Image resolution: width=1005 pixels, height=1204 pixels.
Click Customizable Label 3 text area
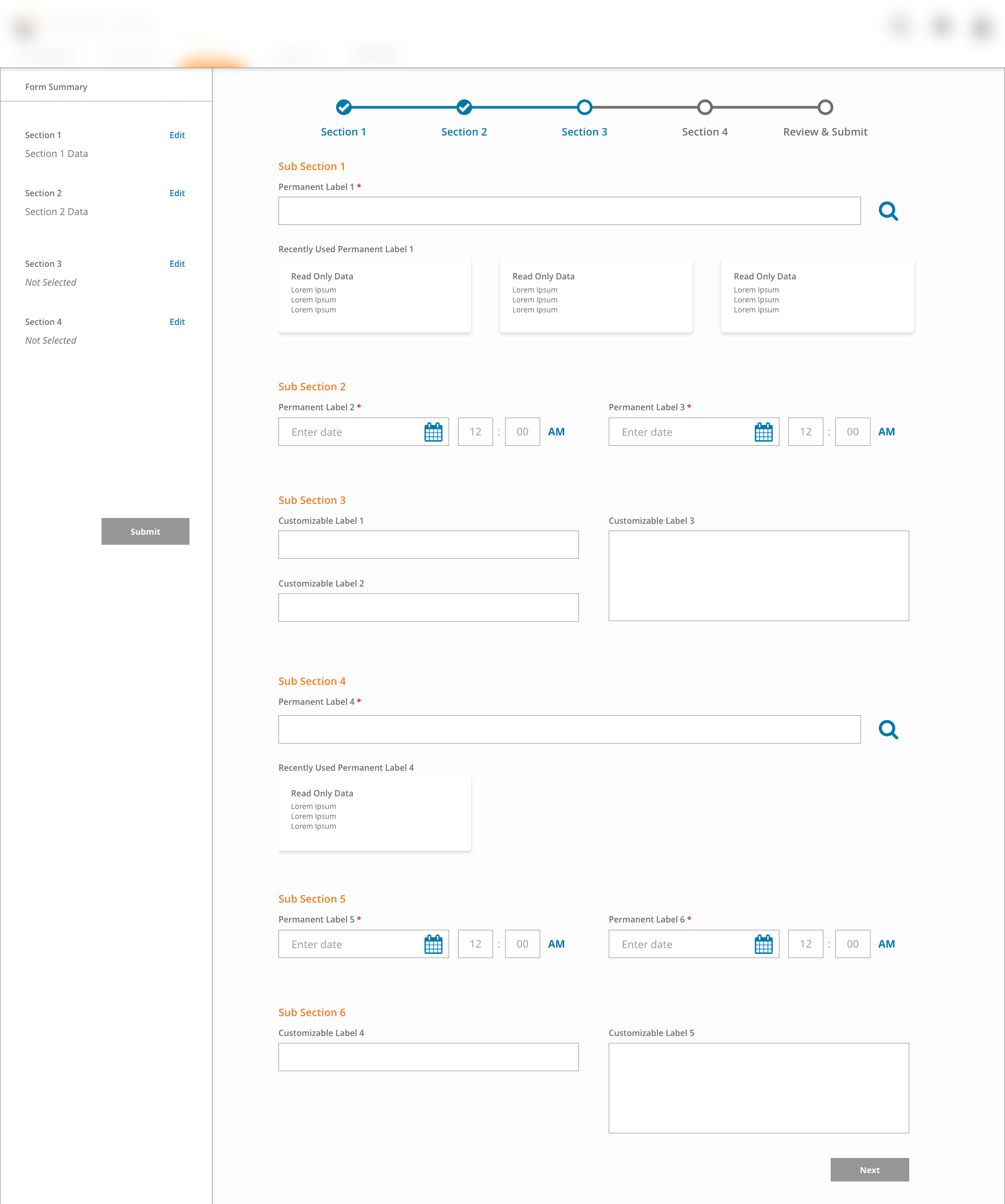[x=758, y=576]
